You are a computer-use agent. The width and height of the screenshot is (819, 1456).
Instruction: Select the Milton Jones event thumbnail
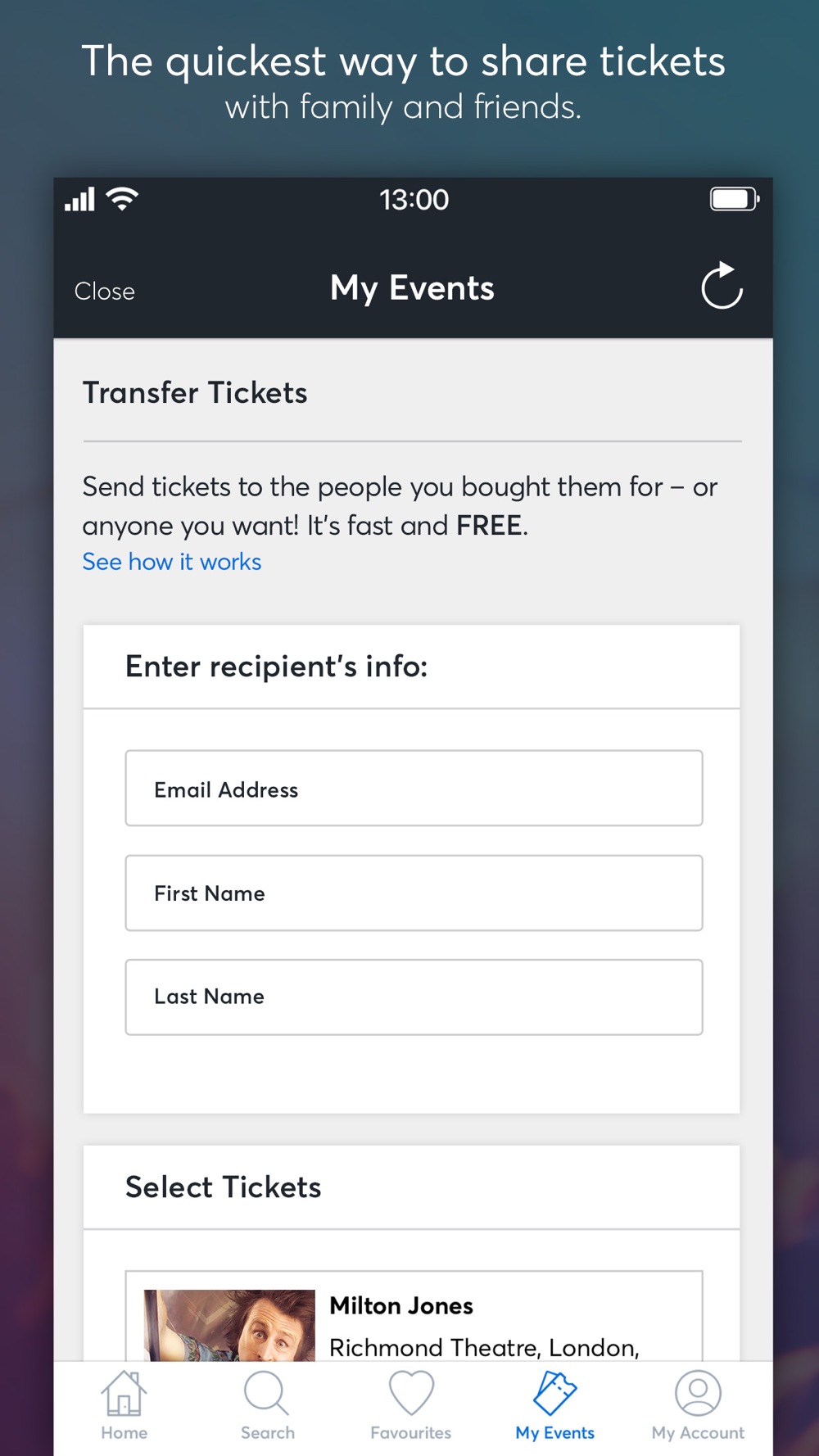(229, 1325)
